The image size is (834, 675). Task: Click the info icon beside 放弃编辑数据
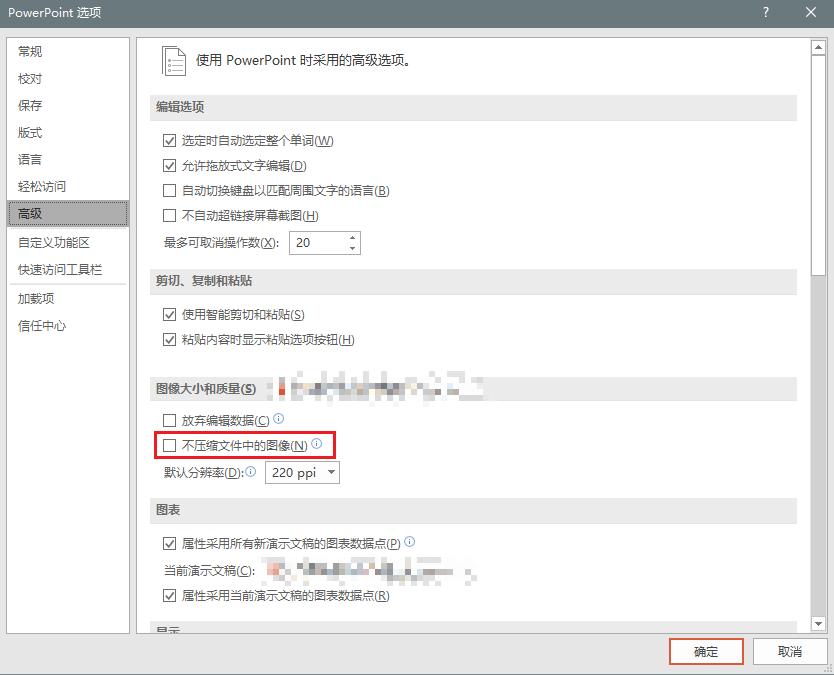278,418
